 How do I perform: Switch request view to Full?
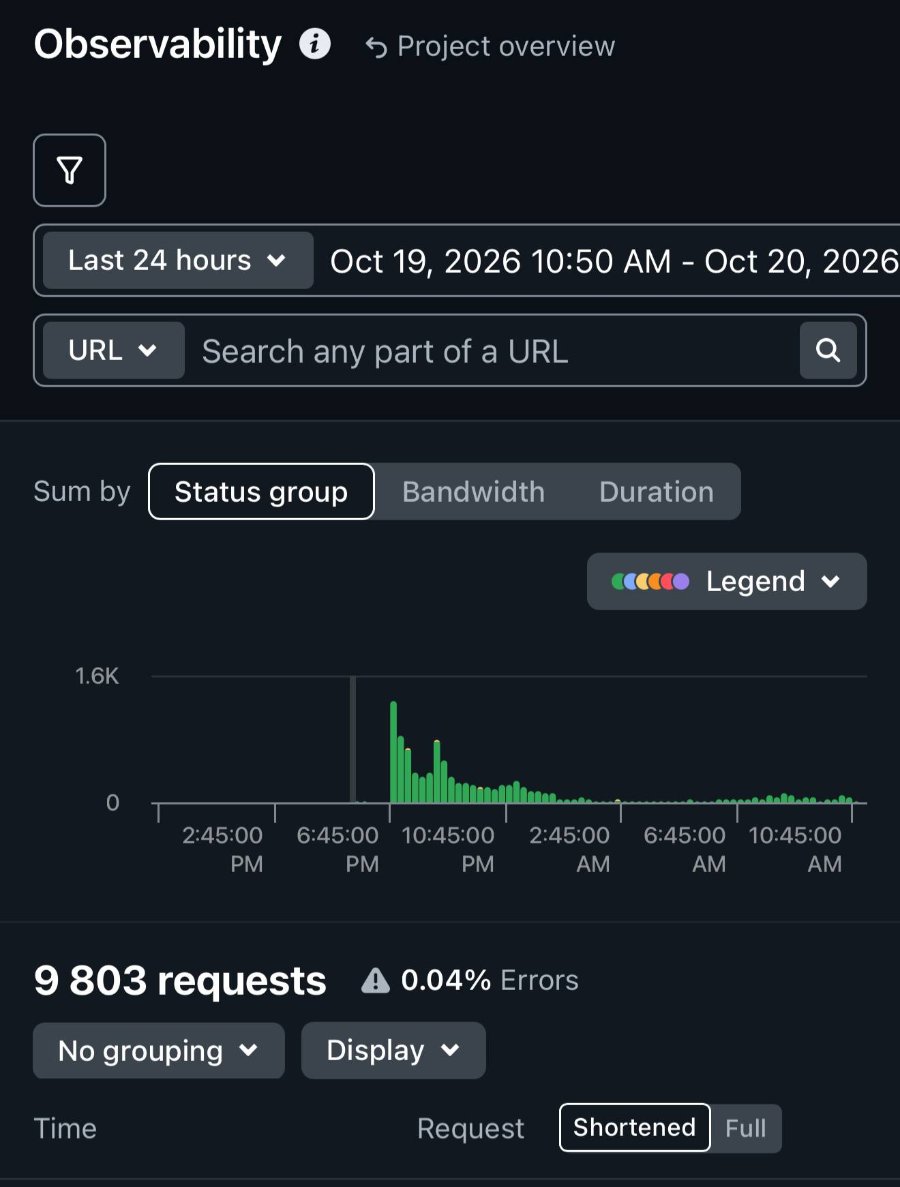click(746, 1128)
